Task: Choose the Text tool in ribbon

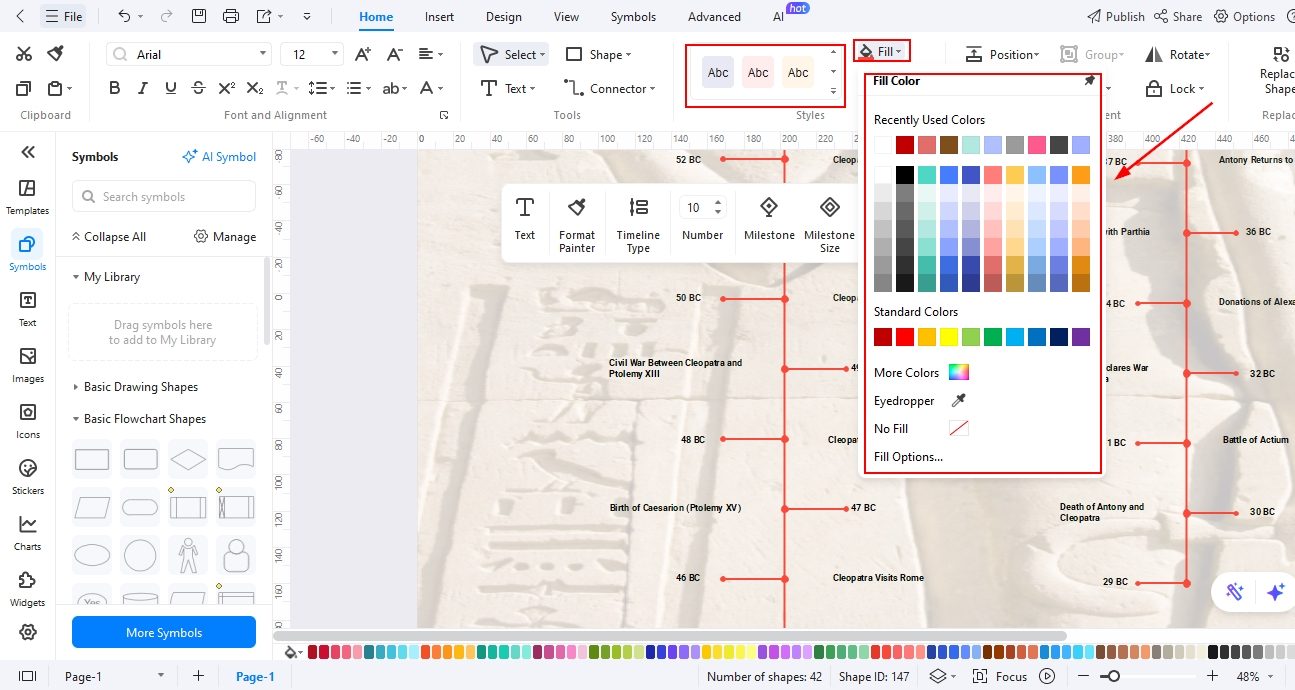Action: click(510, 88)
